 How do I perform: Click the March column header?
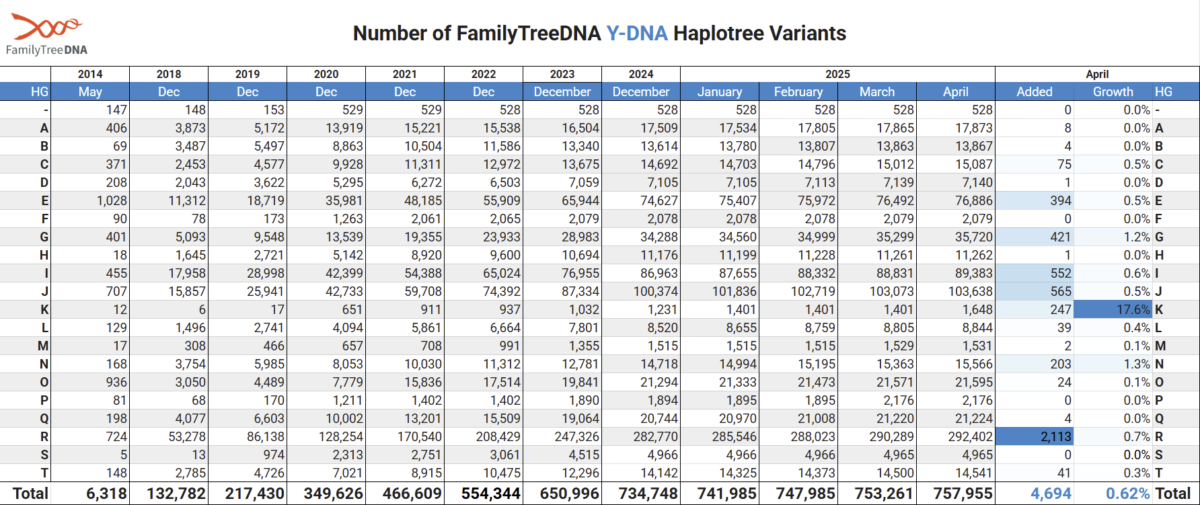tap(877, 91)
